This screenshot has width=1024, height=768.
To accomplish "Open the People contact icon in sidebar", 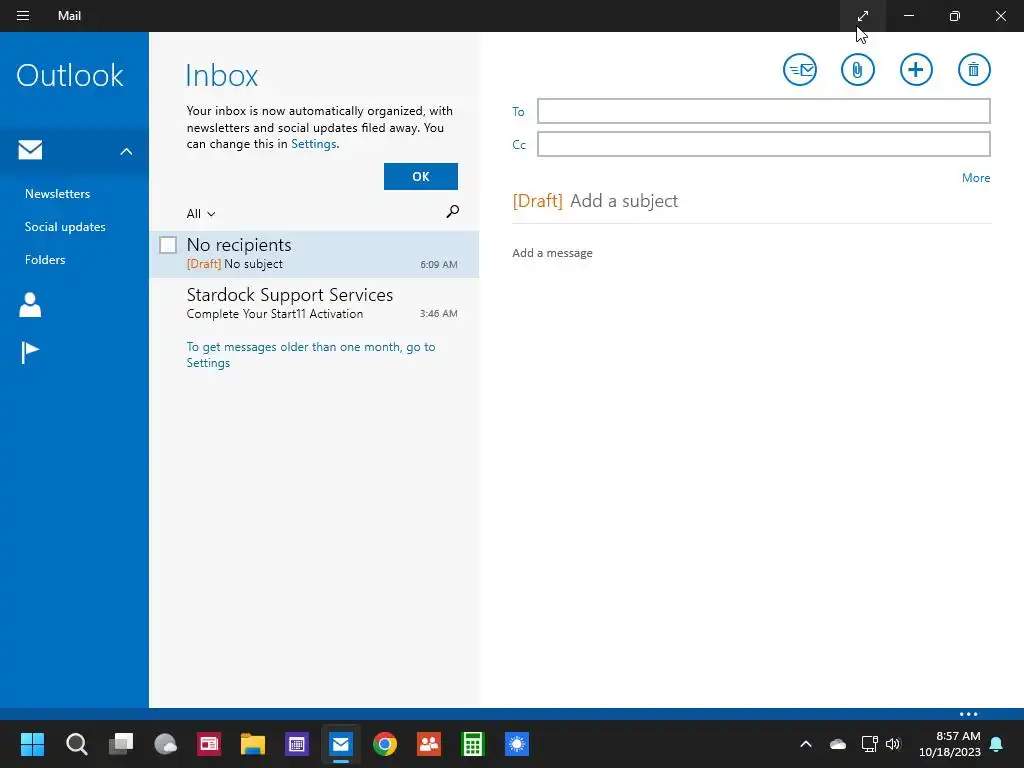I will click(30, 305).
